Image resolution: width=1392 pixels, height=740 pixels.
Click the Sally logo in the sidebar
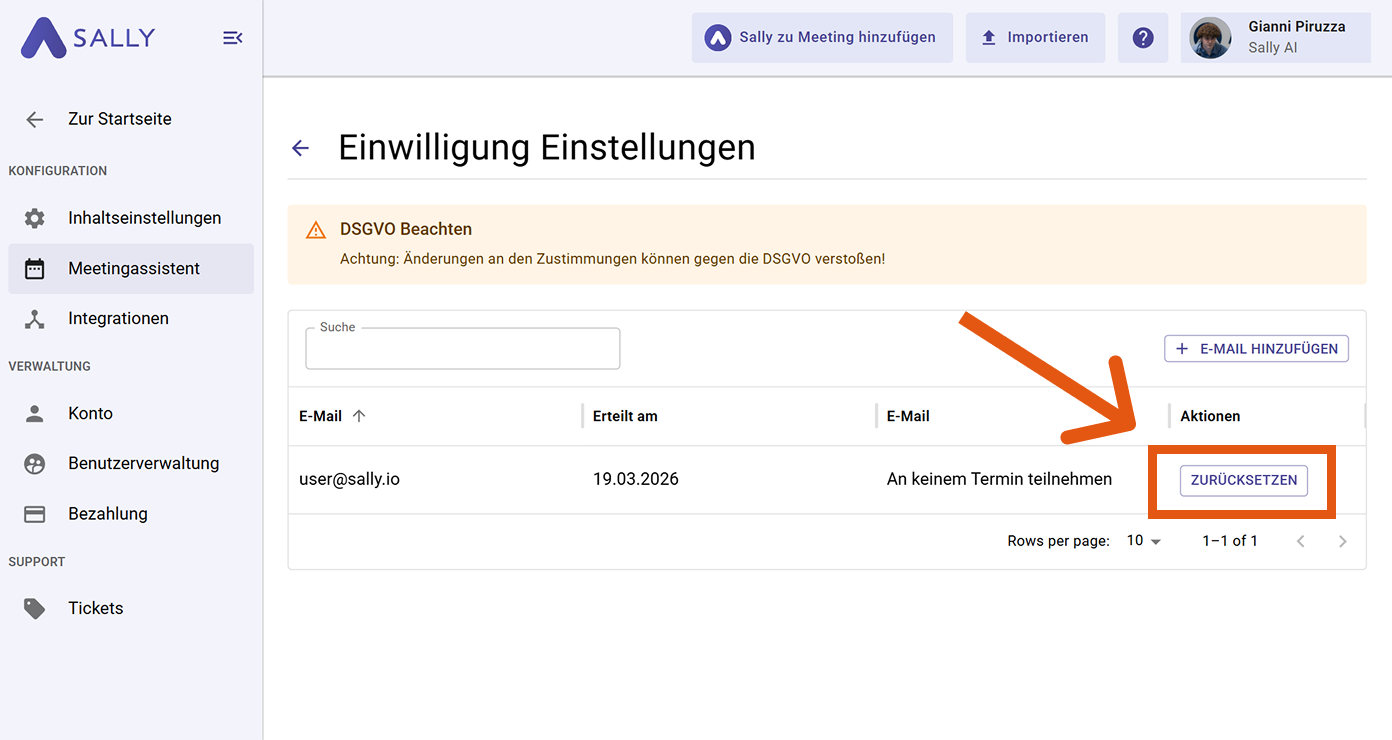tap(89, 38)
